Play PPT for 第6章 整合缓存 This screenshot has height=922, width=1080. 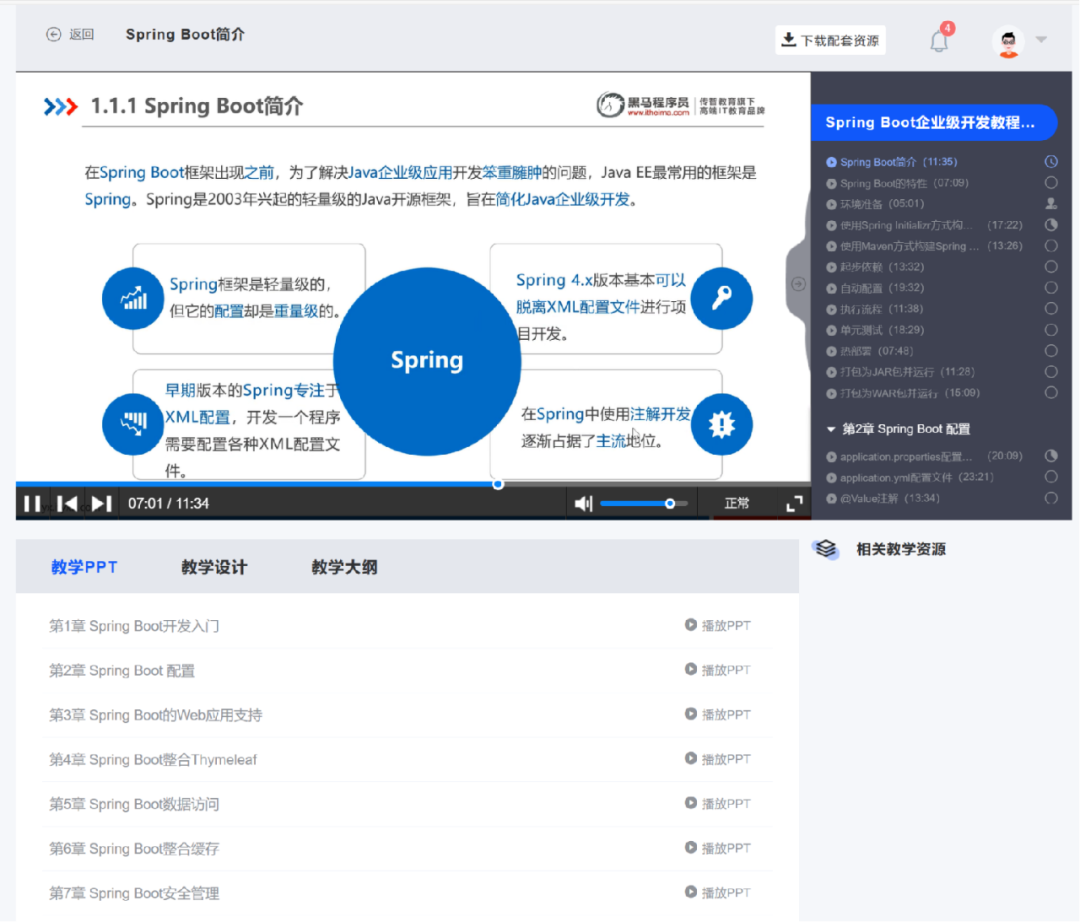point(718,848)
